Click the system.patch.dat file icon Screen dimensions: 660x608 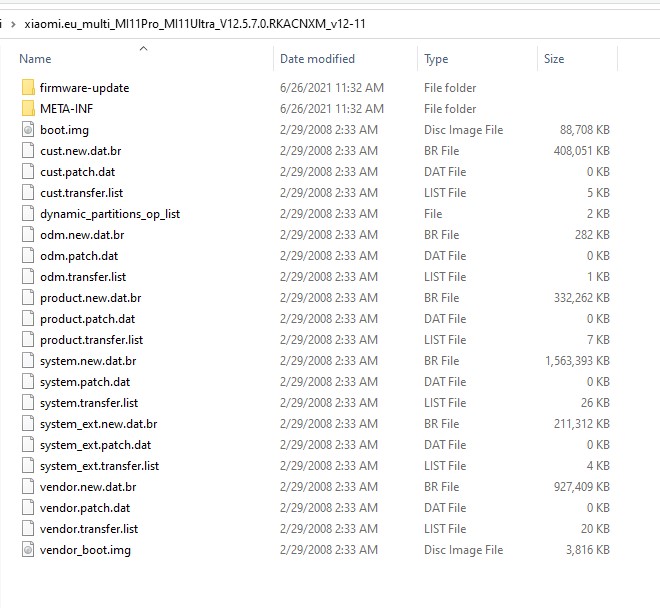(28, 382)
